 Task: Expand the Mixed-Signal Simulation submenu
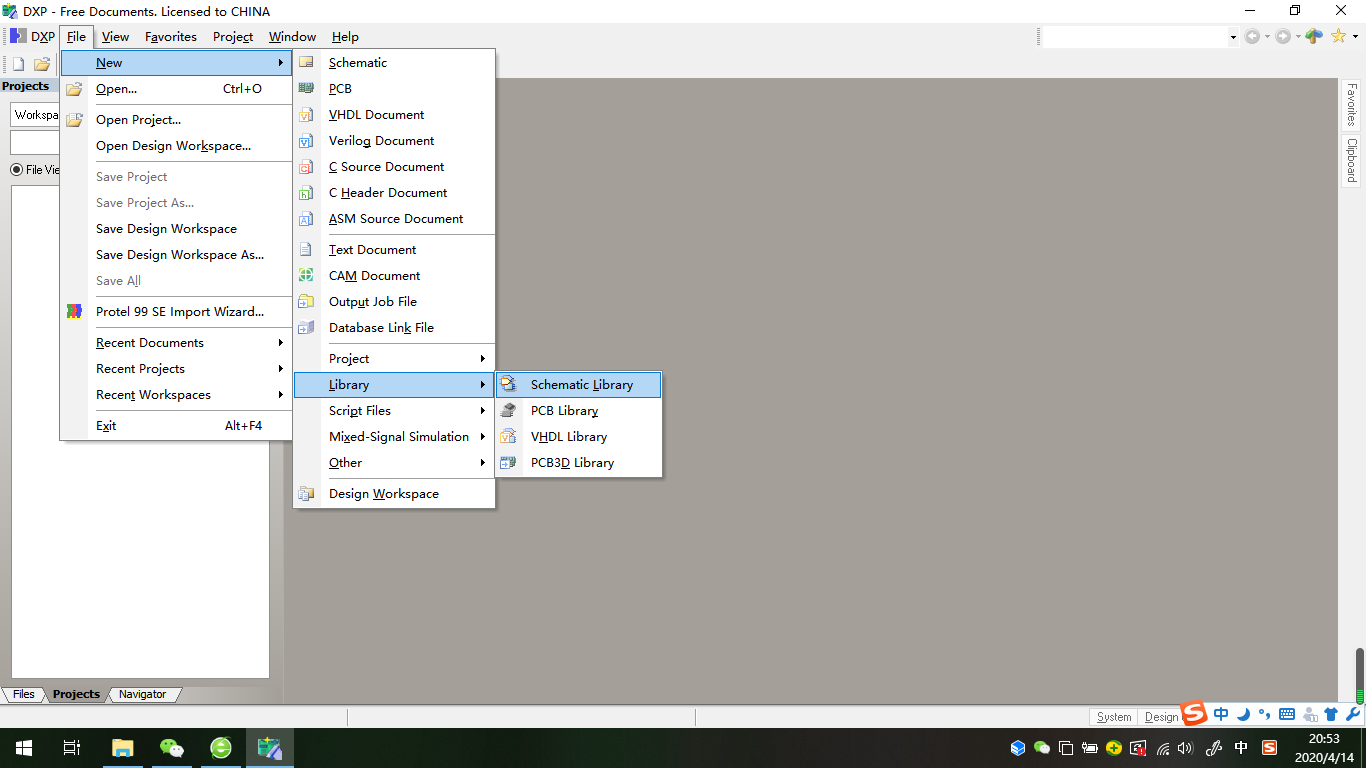[x=394, y=436]
